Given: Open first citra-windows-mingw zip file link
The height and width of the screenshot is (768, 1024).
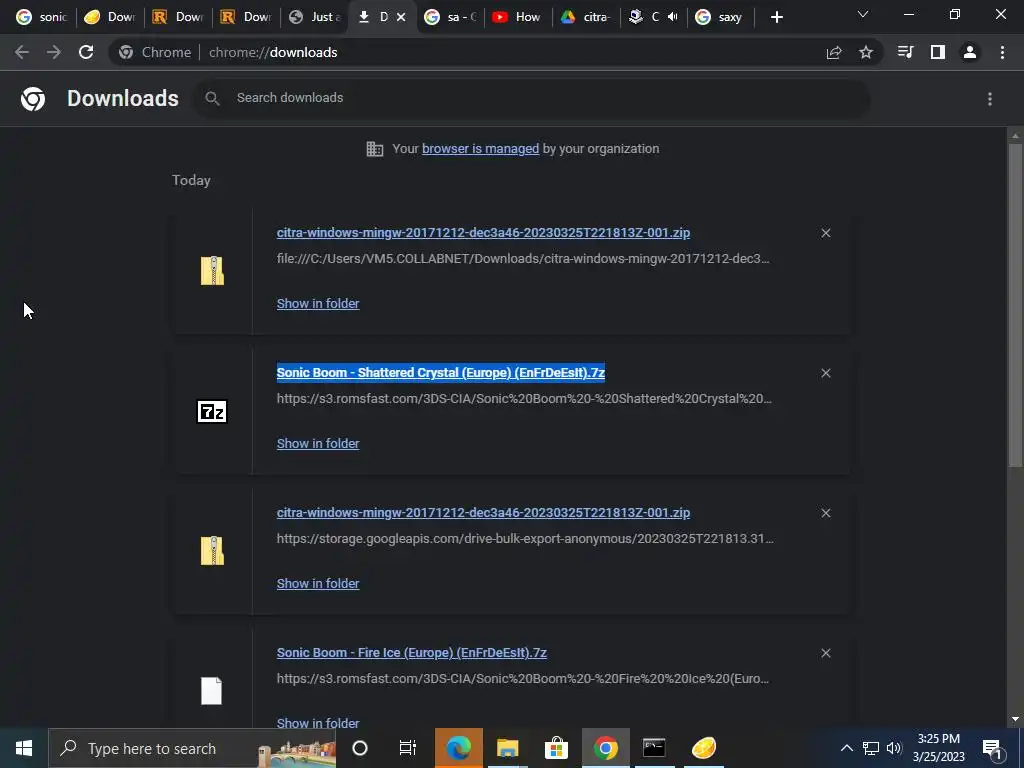Looking at the screenshot, I should 483,232.
